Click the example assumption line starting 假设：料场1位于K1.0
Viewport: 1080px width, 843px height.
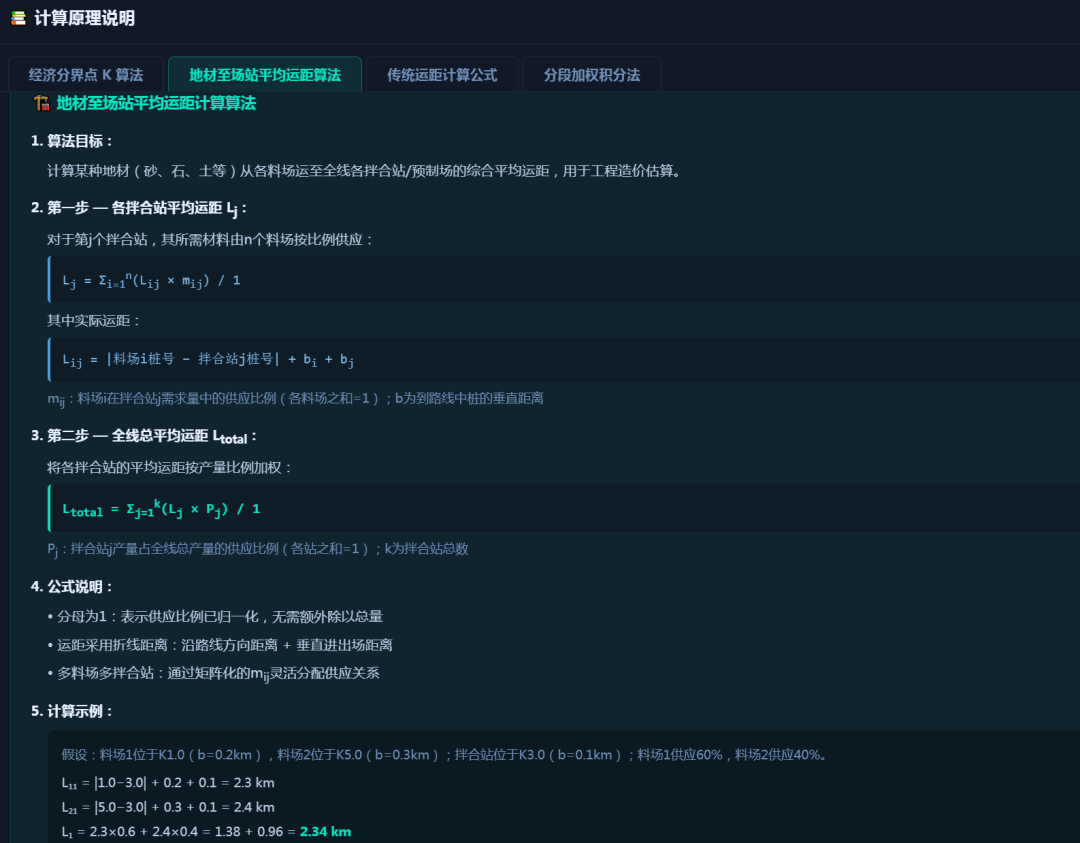coord(444,755)
